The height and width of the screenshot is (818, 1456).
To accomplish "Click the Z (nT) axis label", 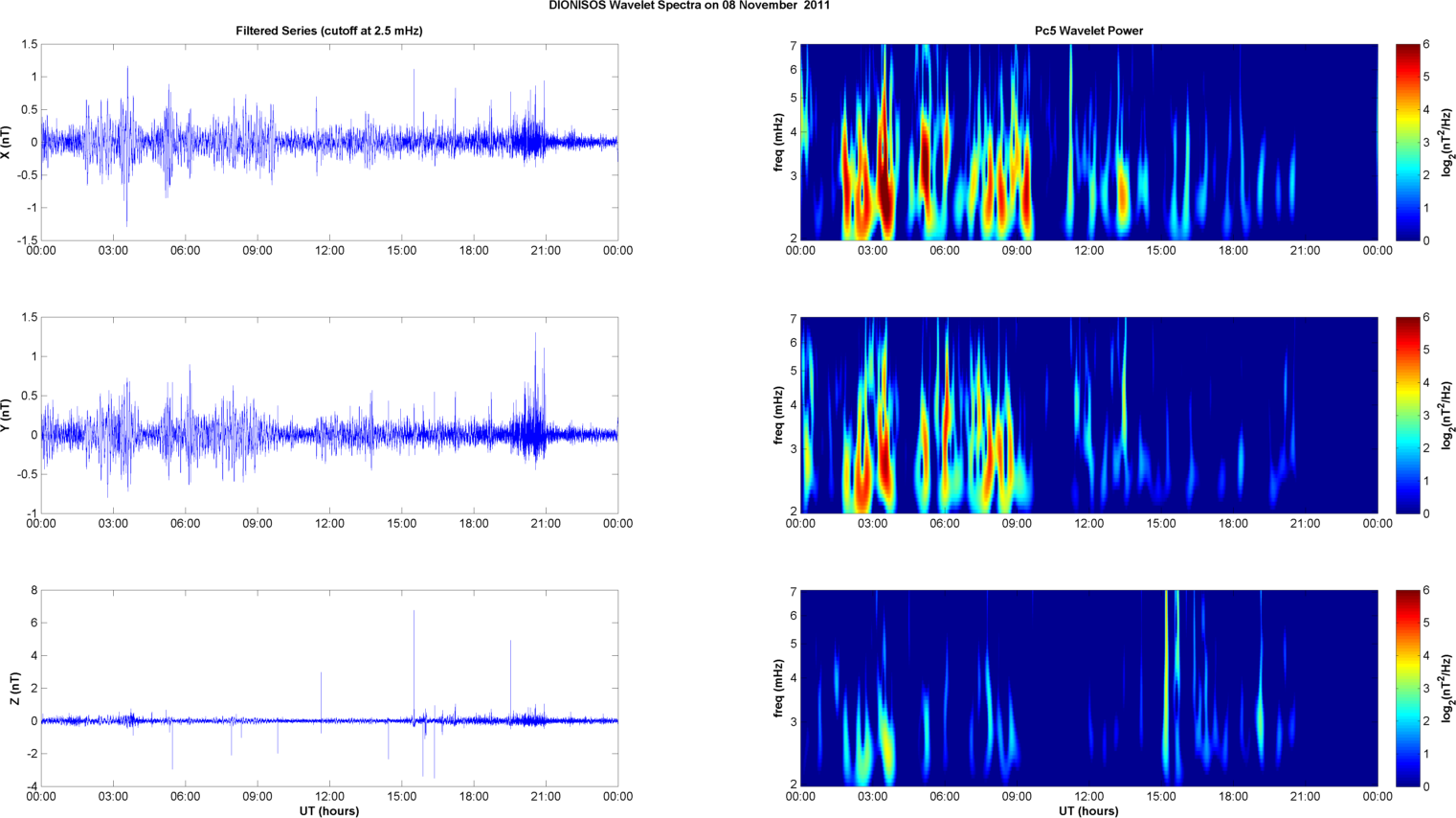I will click(13, 688).
